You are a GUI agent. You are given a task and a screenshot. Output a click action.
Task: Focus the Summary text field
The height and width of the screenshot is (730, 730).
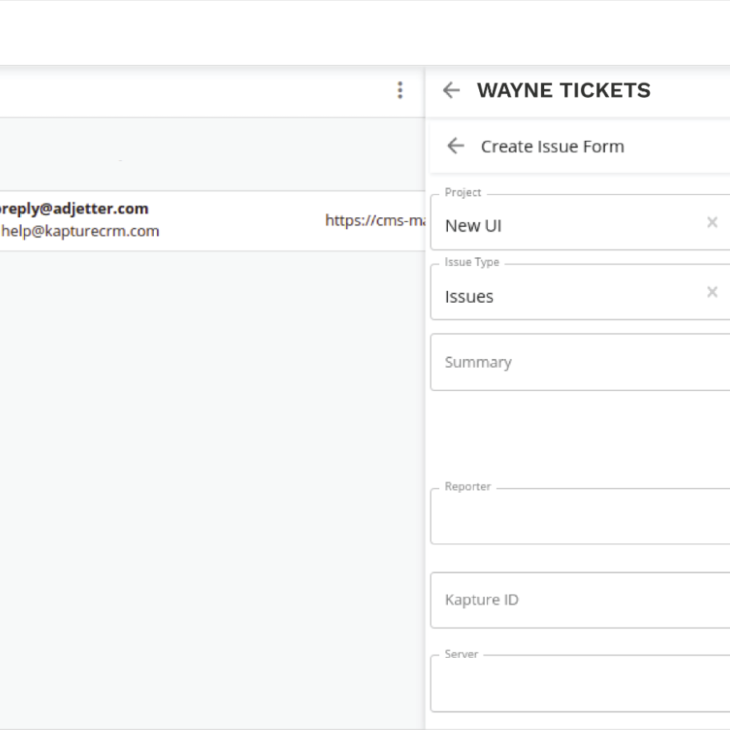(580, 362)
